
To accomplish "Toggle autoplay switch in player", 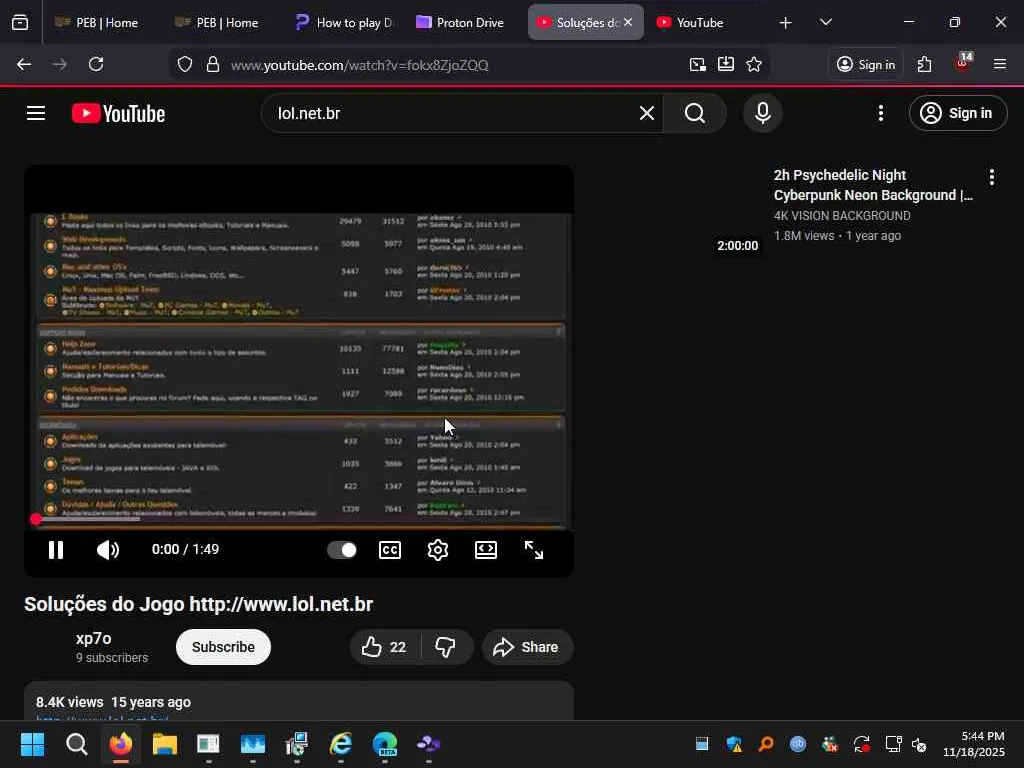I will 342,550.
